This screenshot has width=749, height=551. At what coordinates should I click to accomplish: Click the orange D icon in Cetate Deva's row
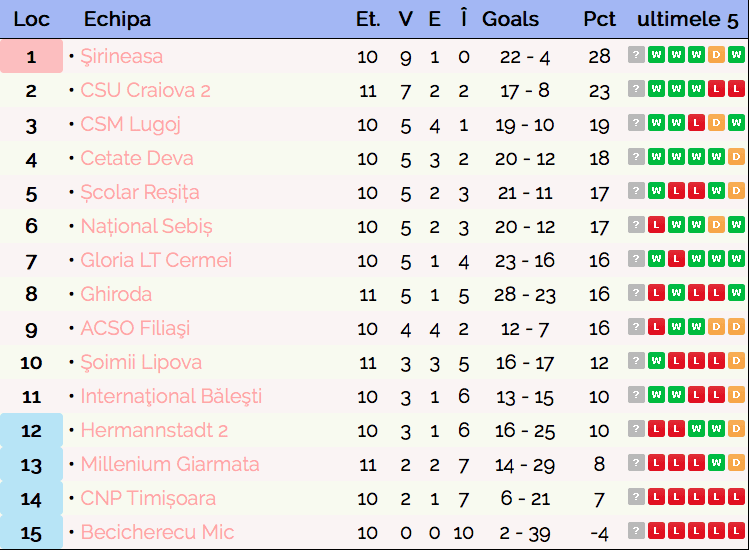737,158
